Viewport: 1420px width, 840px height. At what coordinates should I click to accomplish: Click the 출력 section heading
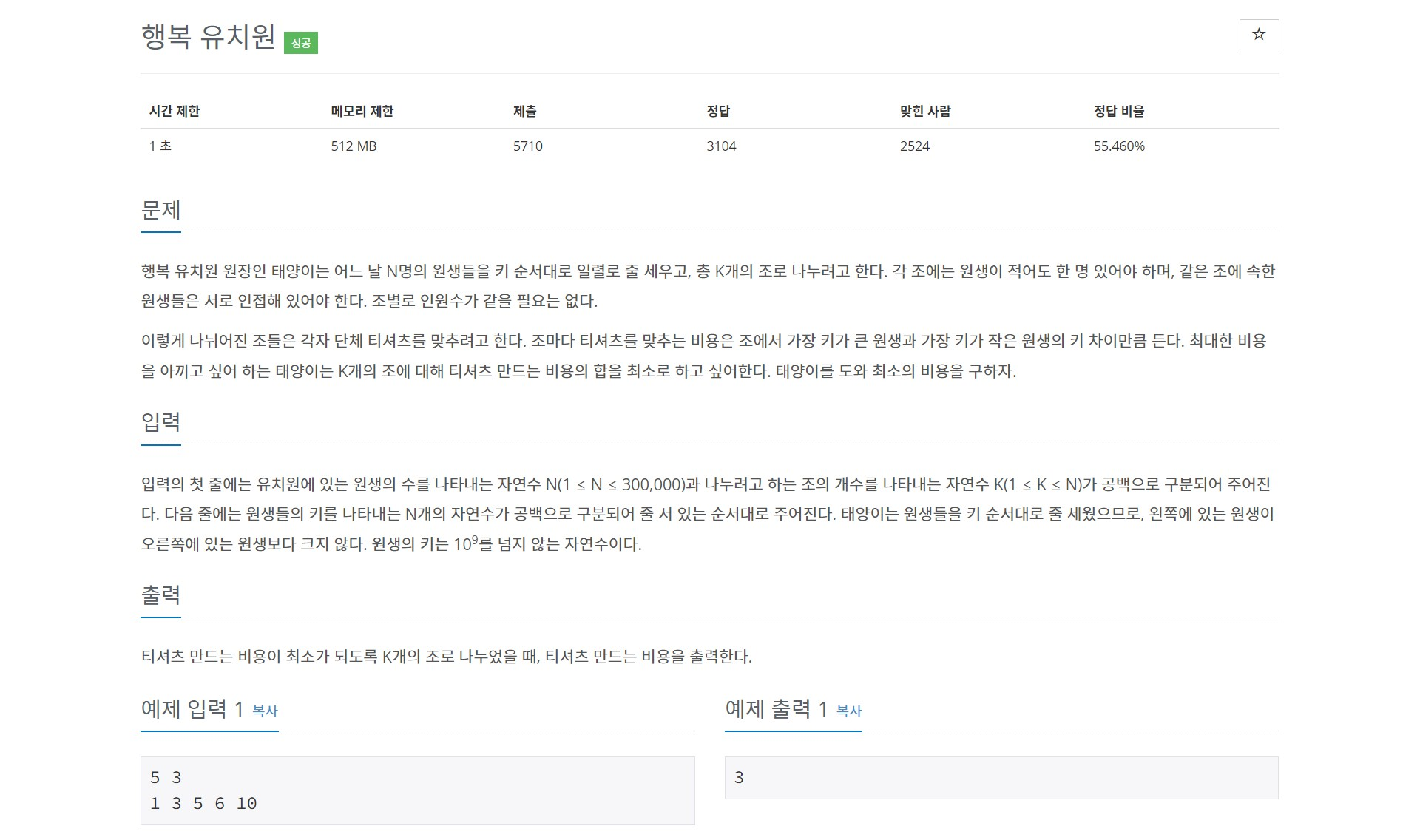tap(160, 595)
